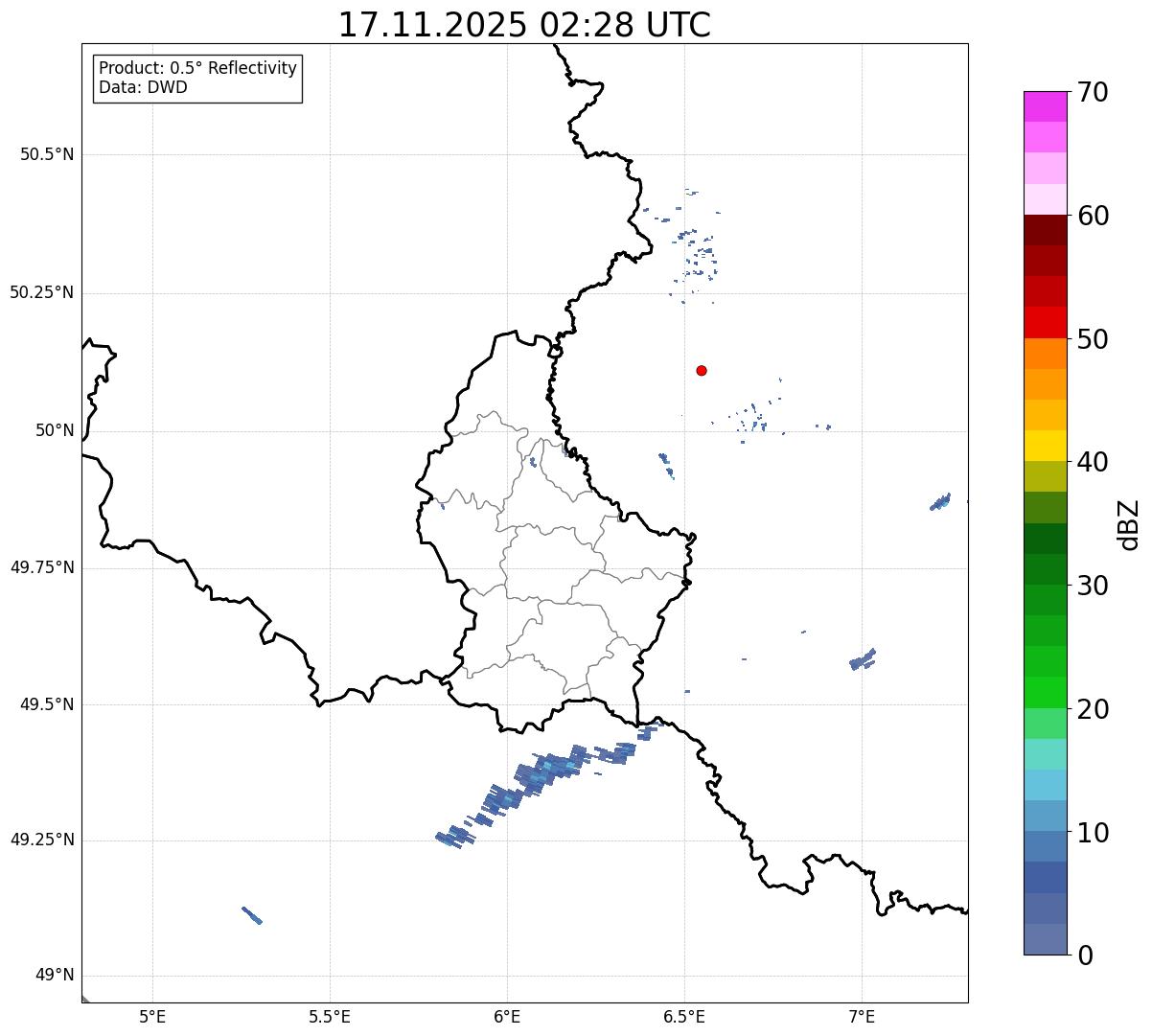Click the yellow colorbar segment at 40
The image size is (1152, 1036).
point(1045,446)
